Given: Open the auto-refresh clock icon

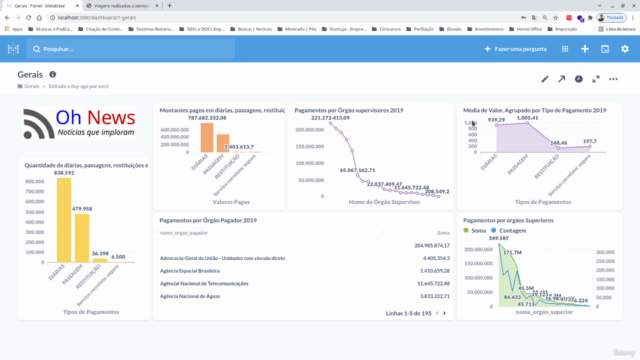Looking at the screenshot, I should coord(579,79).
